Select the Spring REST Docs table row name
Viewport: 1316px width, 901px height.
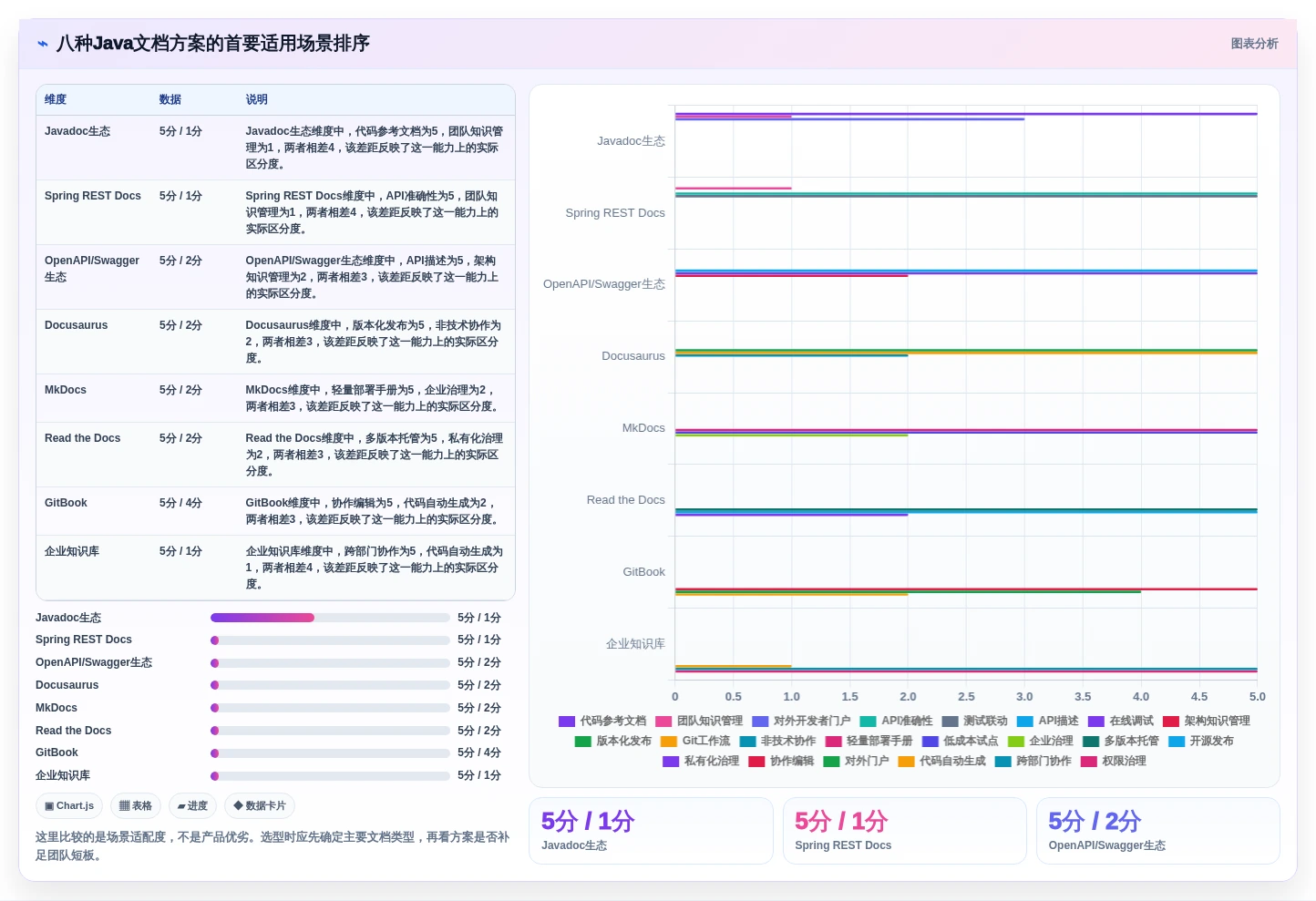(93, 196)
